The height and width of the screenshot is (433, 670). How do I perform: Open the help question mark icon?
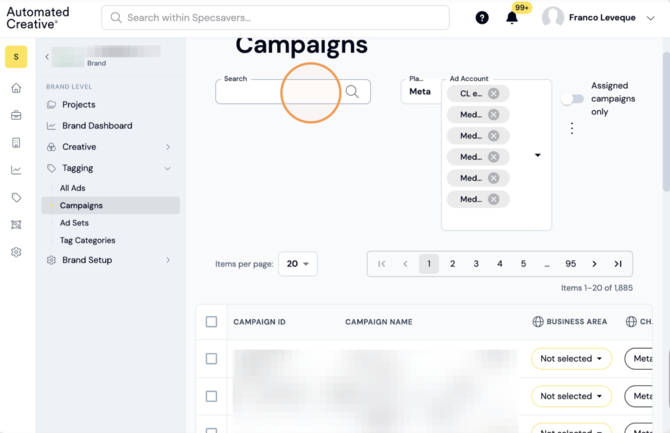click(x=482, y=18)
